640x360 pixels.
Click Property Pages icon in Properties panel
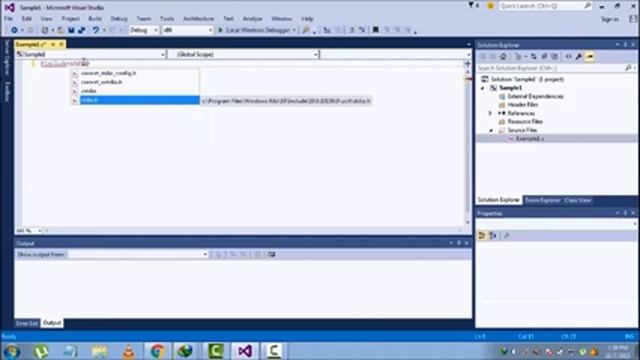507,236
